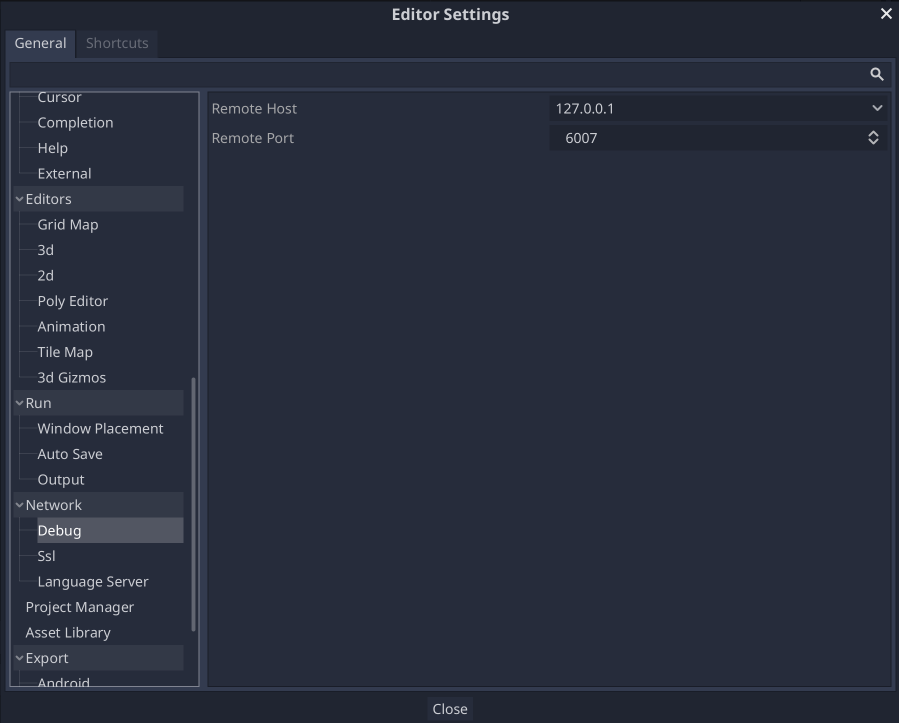Screen dimensions: 899x723
Task: Open the Auto Save settings
Action: point(70,453)
